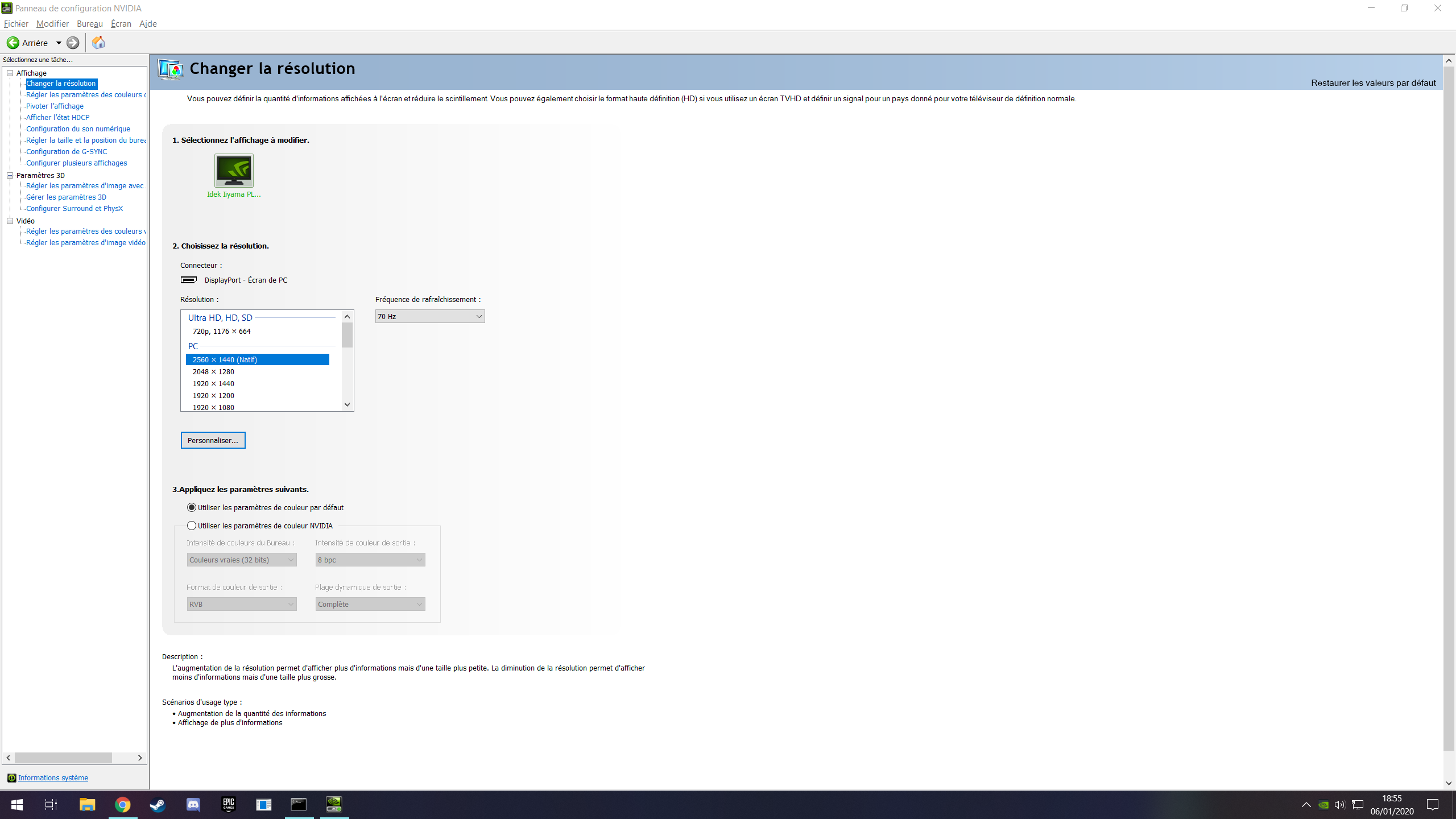Open the Modifier menu
The height and width of the screenshot is (819, 1456).
tap(51, 24)
